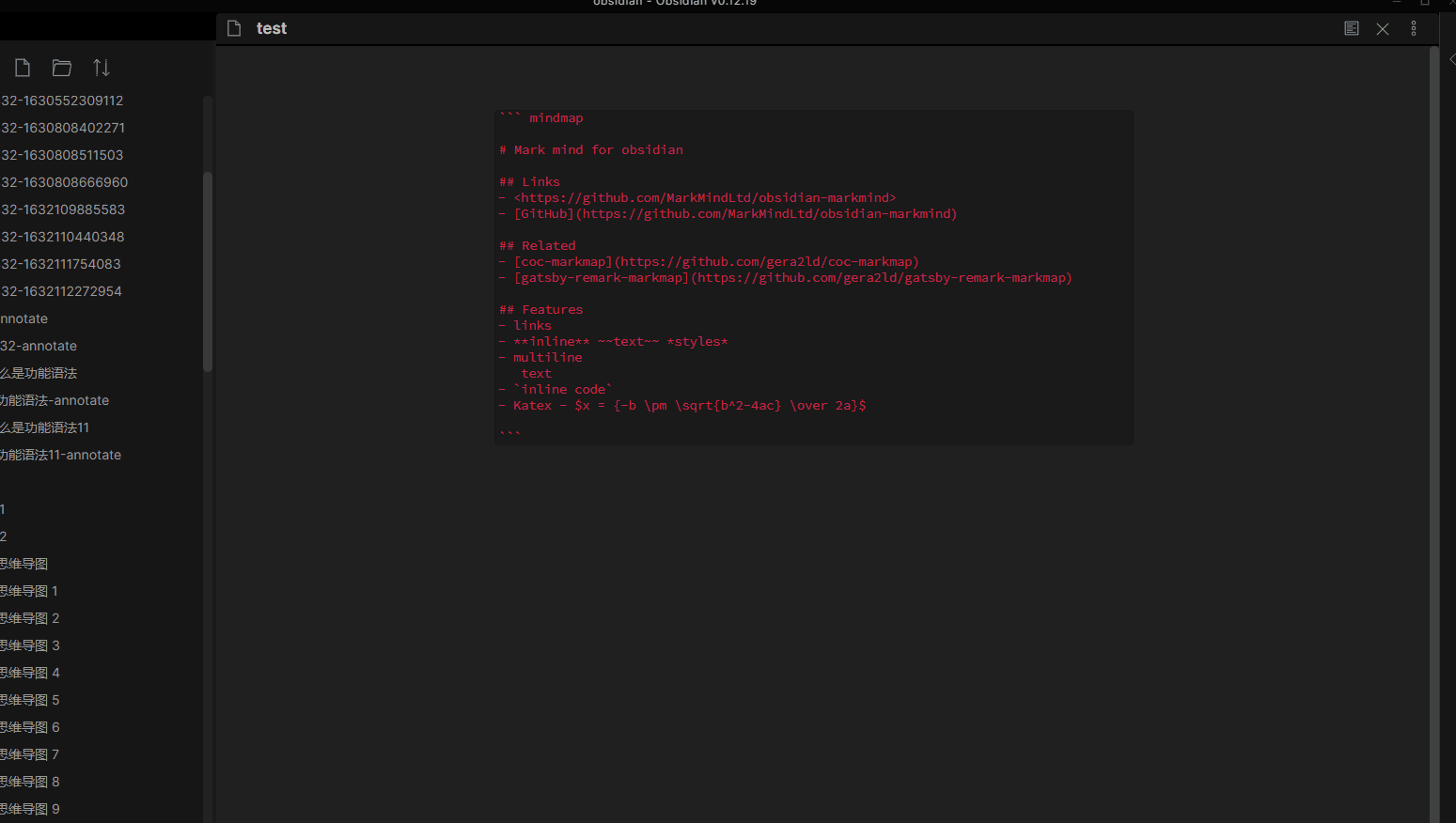The width and height of the screenshot is (1456, 823).
Task: Open the 思维导图 3 note
Action: pyautogui.click(x=29, y=645)
